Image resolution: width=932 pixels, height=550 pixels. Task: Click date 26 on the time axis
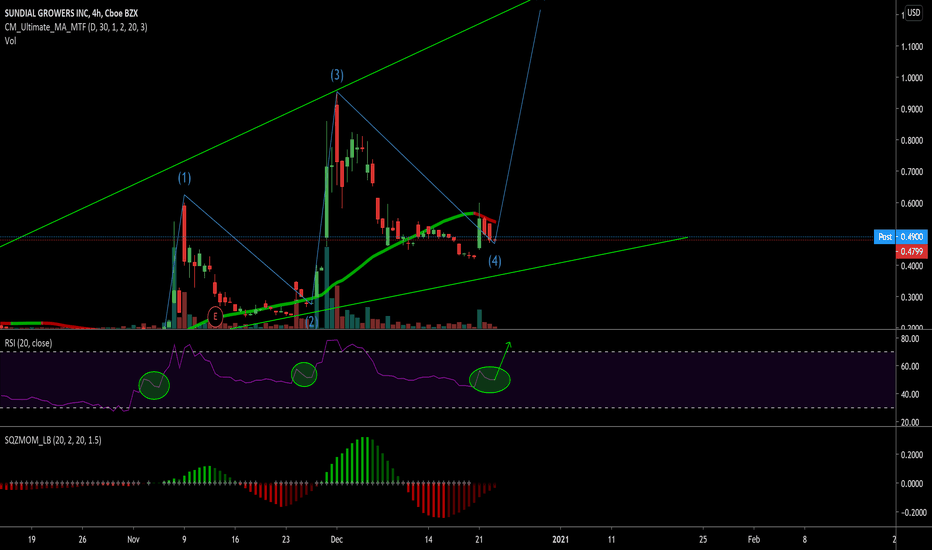[82, 539]
